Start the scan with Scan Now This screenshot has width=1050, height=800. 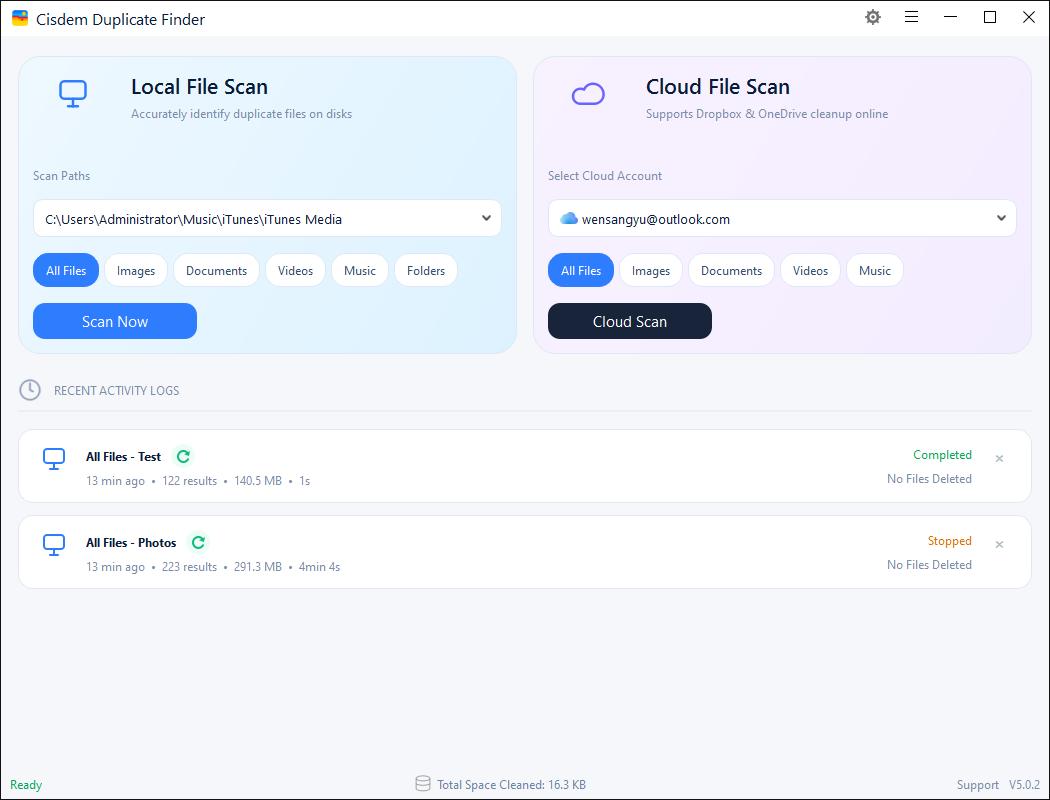click(115, 321)
